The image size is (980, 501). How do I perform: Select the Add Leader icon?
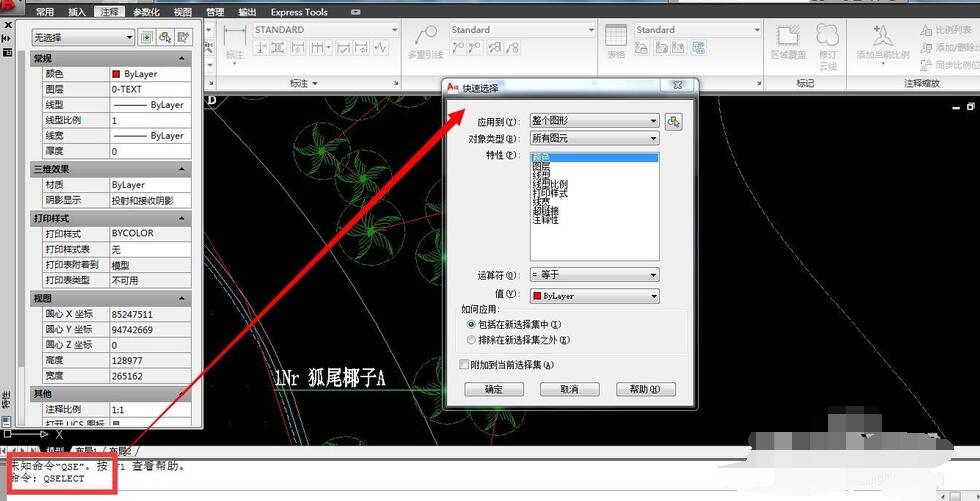459,47
